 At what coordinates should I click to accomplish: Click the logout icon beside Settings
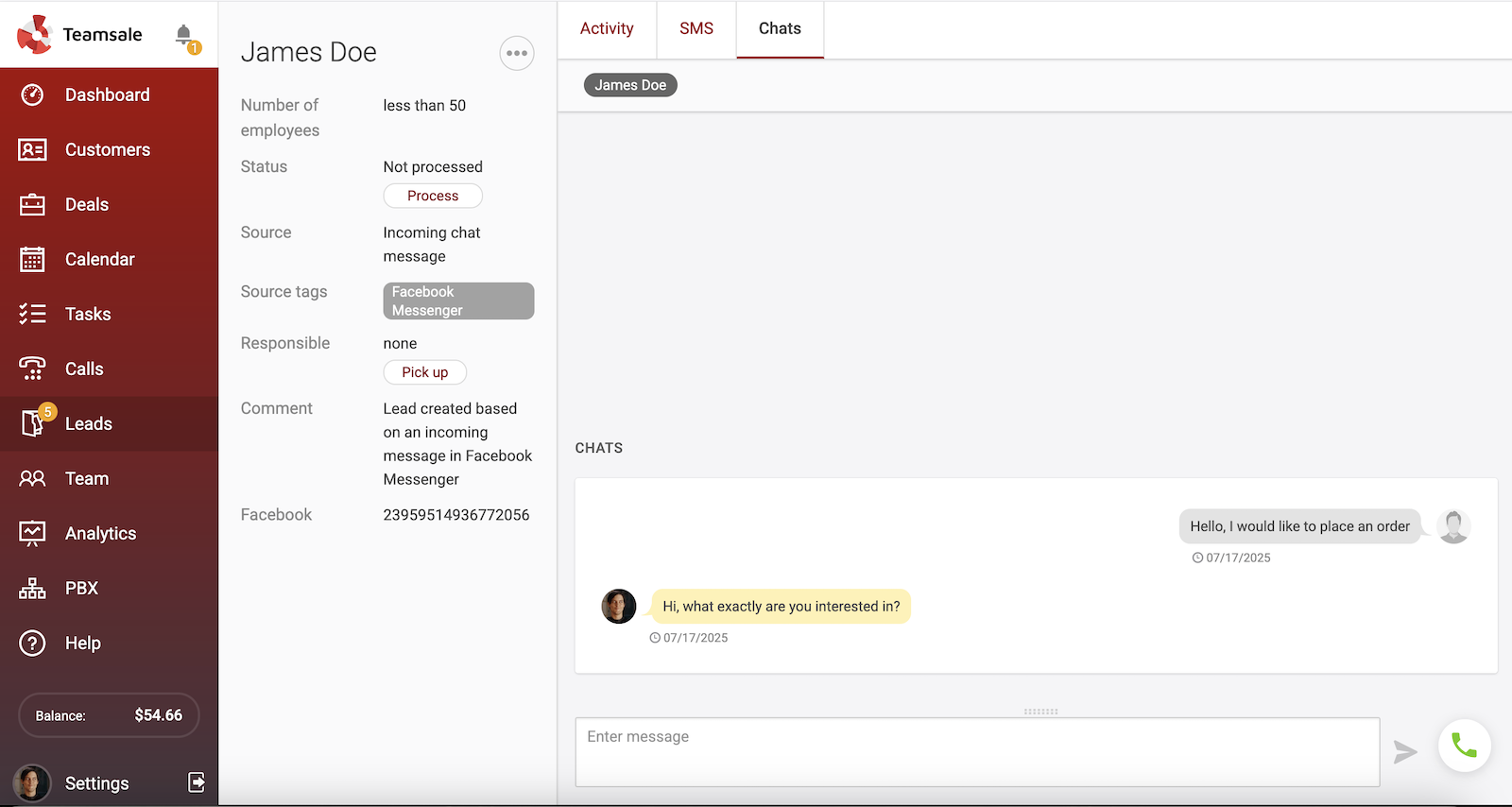coord(197,781)
